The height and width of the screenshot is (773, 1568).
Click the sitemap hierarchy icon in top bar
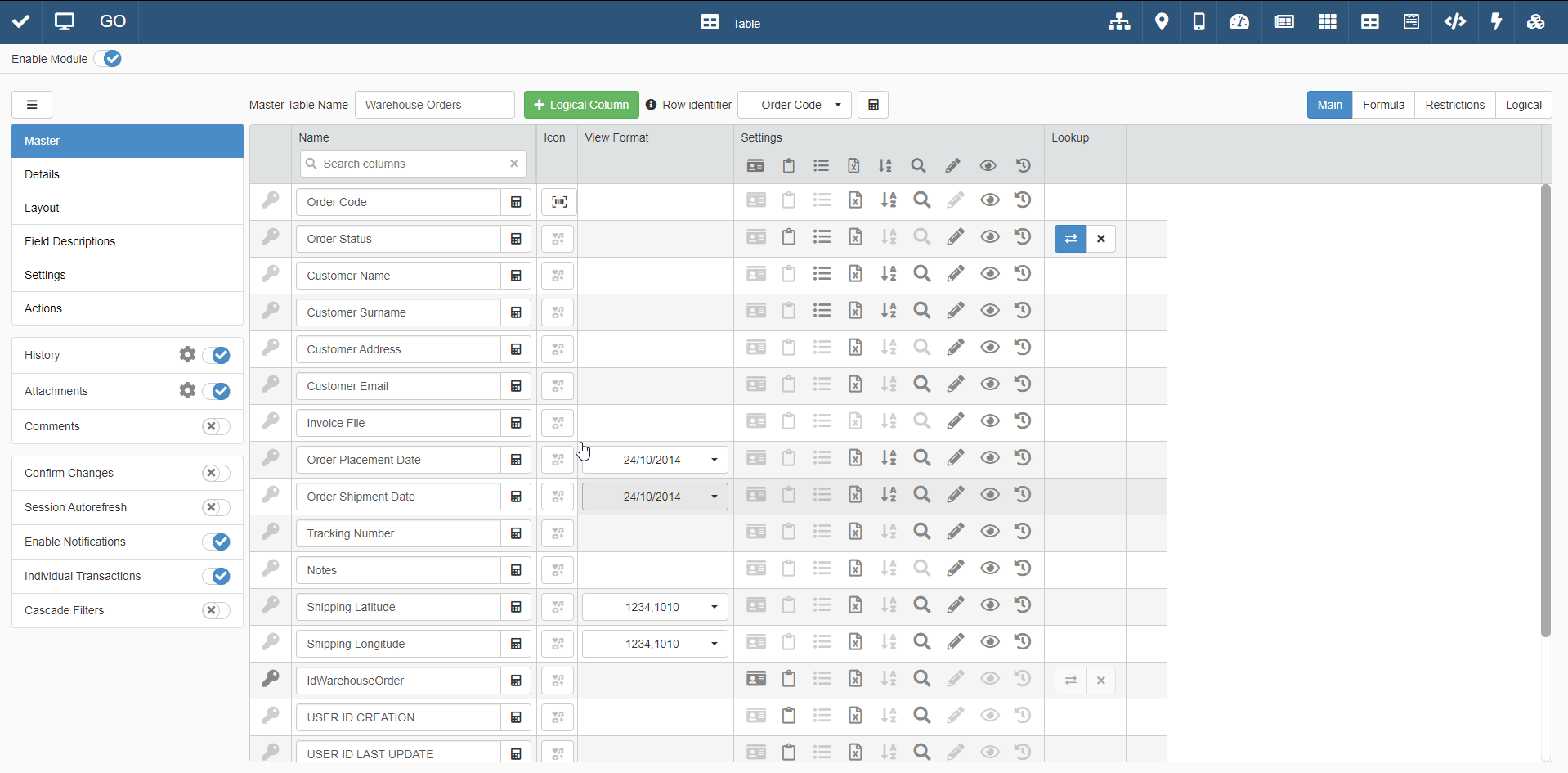click(1118, 22)
